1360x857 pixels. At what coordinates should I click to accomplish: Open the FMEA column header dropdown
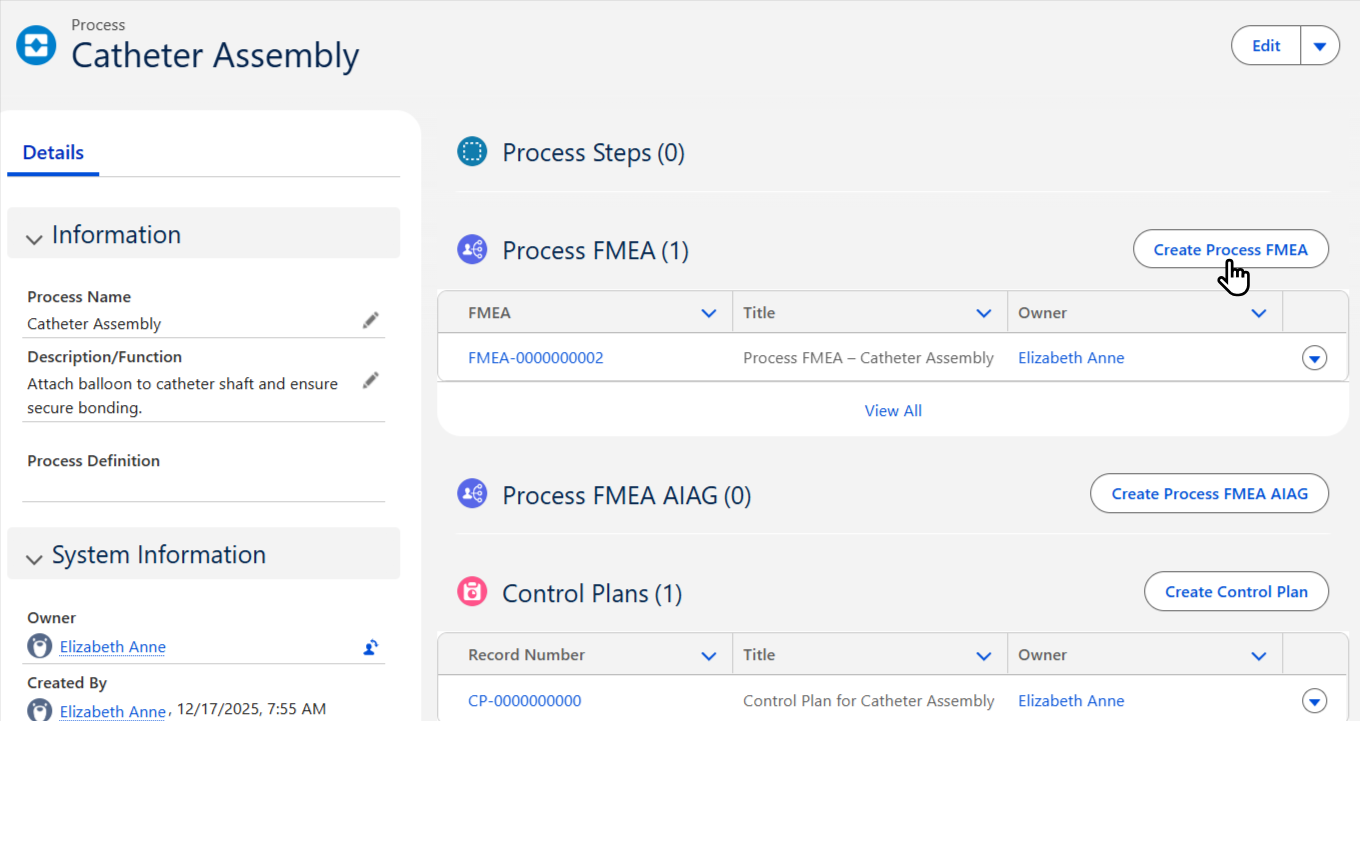[x=710, y=312]
